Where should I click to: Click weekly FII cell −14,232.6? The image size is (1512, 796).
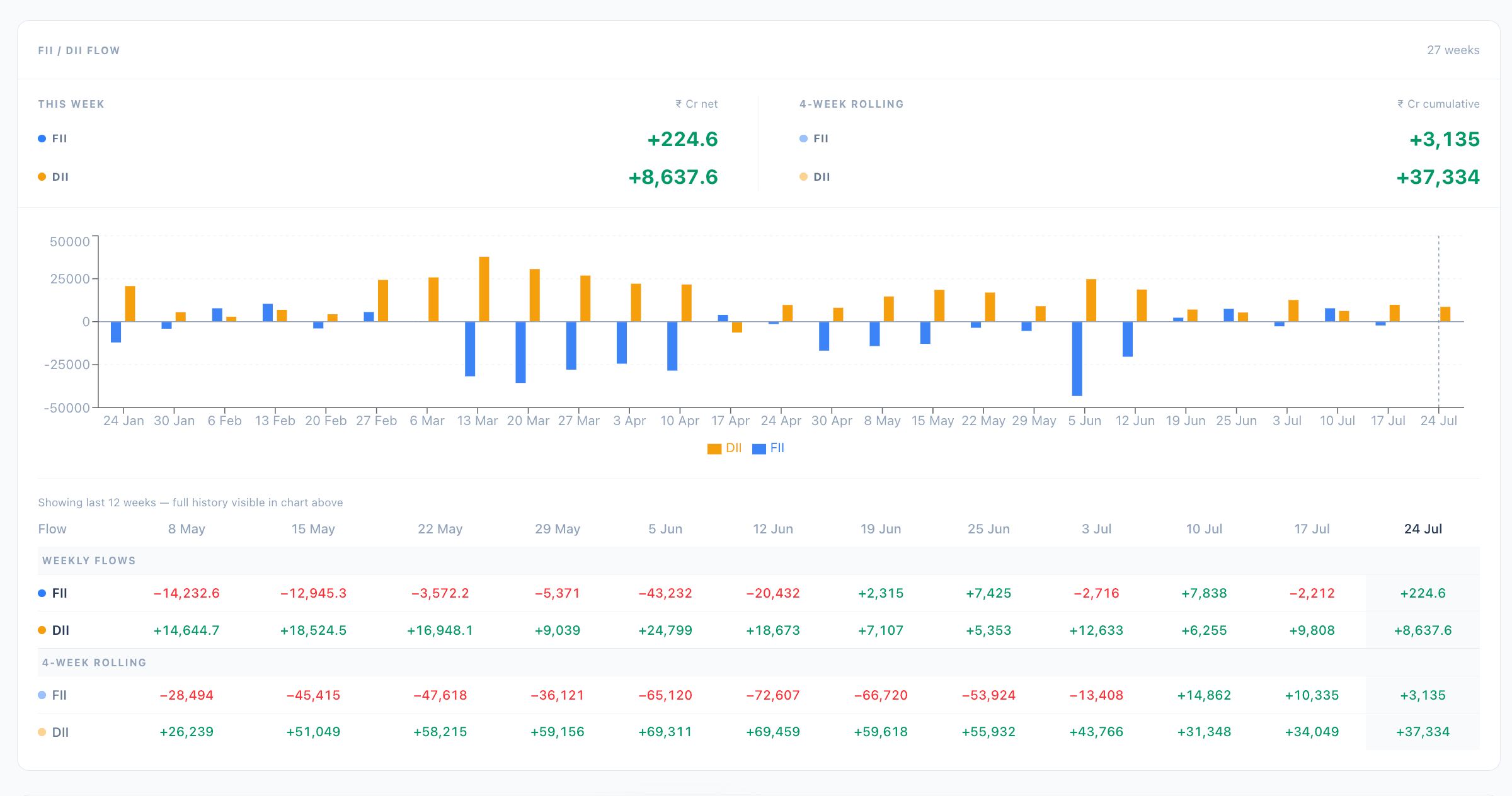click(x=186, y=593)
